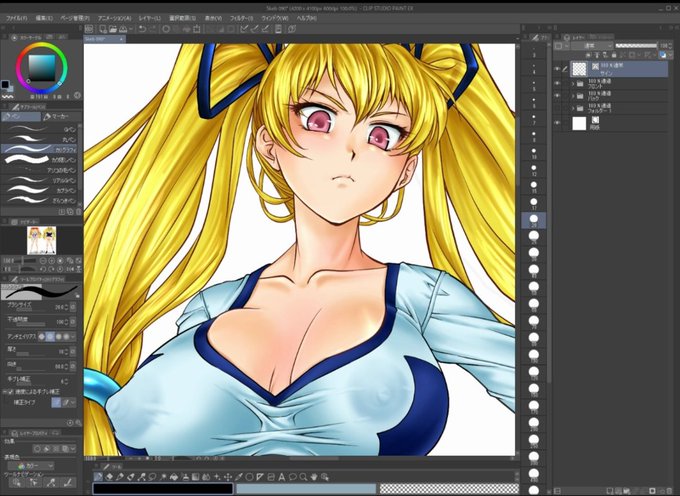Screen dimensions: 680x496
Task: Show the hidden フォルダー1 folder layer
Action: click(x=558, y=108)
